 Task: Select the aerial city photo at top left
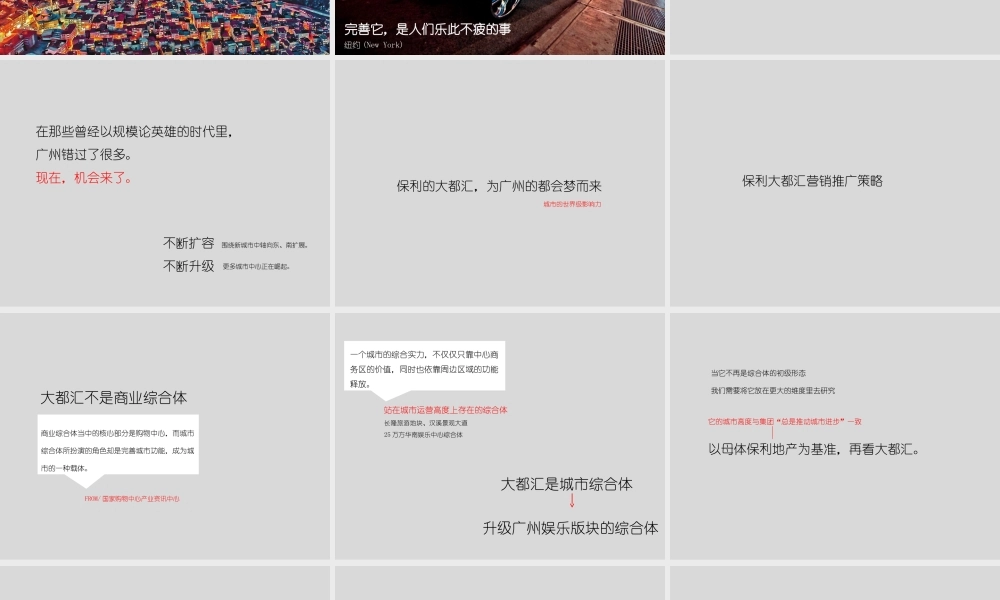click(x=165, y=29)
